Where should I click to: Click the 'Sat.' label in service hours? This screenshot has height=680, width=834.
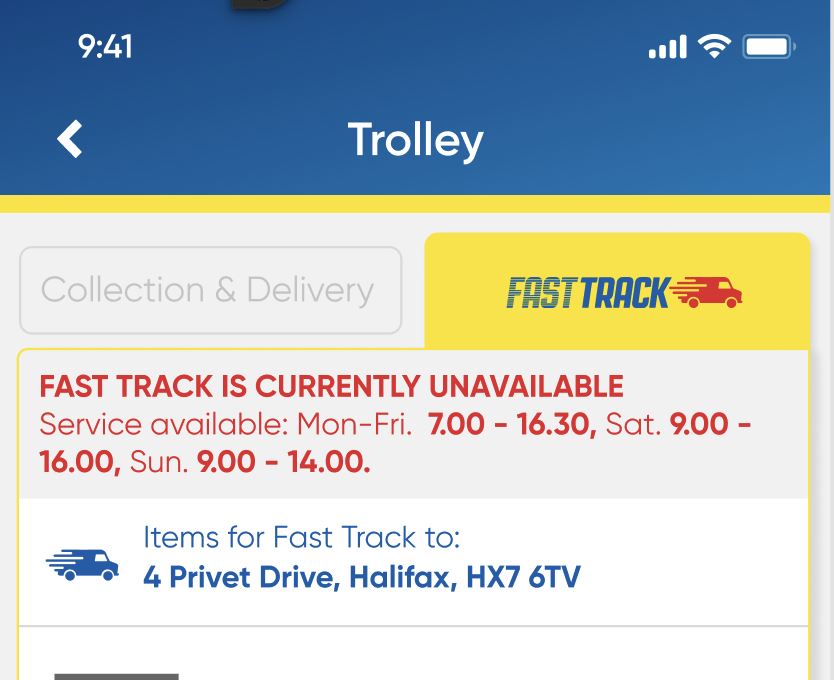634,424
